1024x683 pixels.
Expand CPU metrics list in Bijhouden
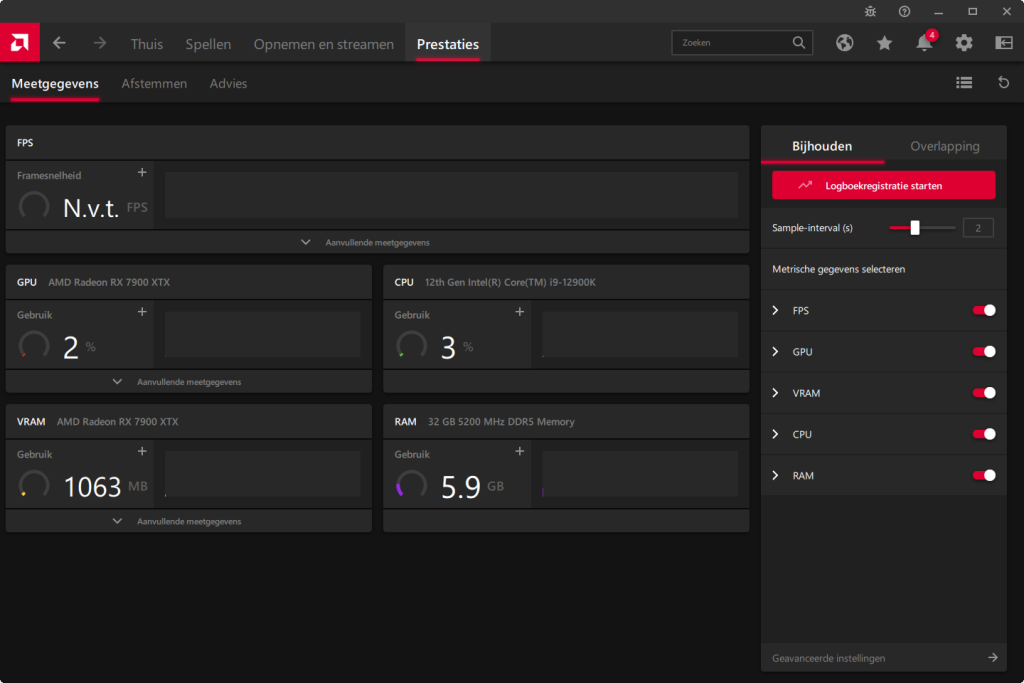[x=775, y=434]
